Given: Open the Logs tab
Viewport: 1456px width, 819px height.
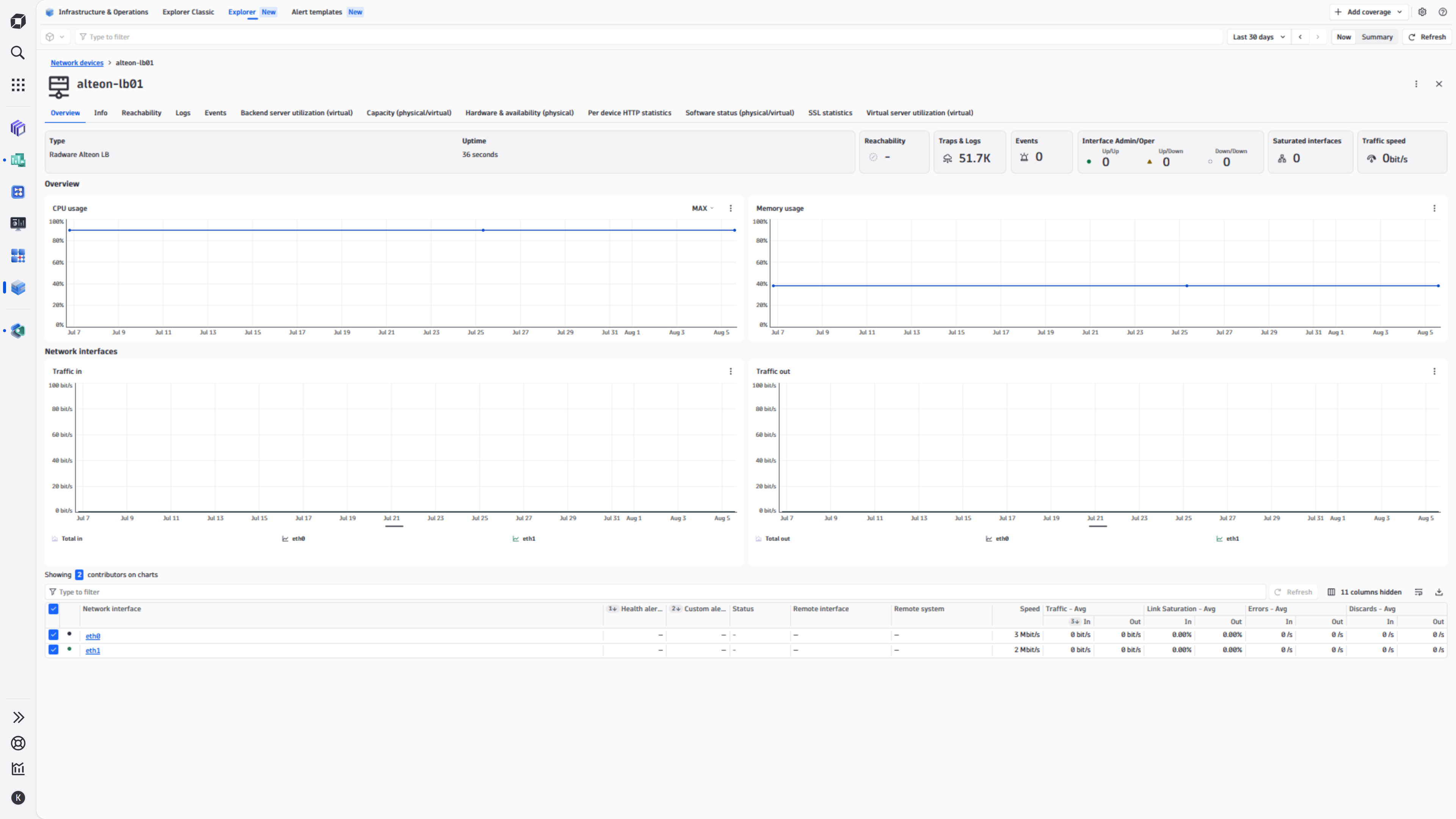Looking at the screenshot, I should click(182, 113).
